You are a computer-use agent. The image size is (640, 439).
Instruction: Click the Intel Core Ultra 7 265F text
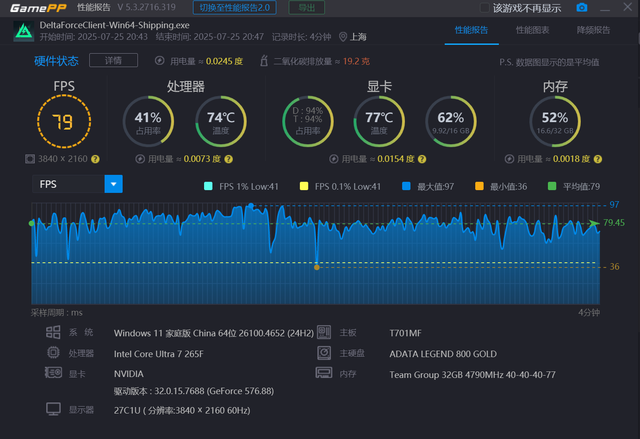[158, 354]
